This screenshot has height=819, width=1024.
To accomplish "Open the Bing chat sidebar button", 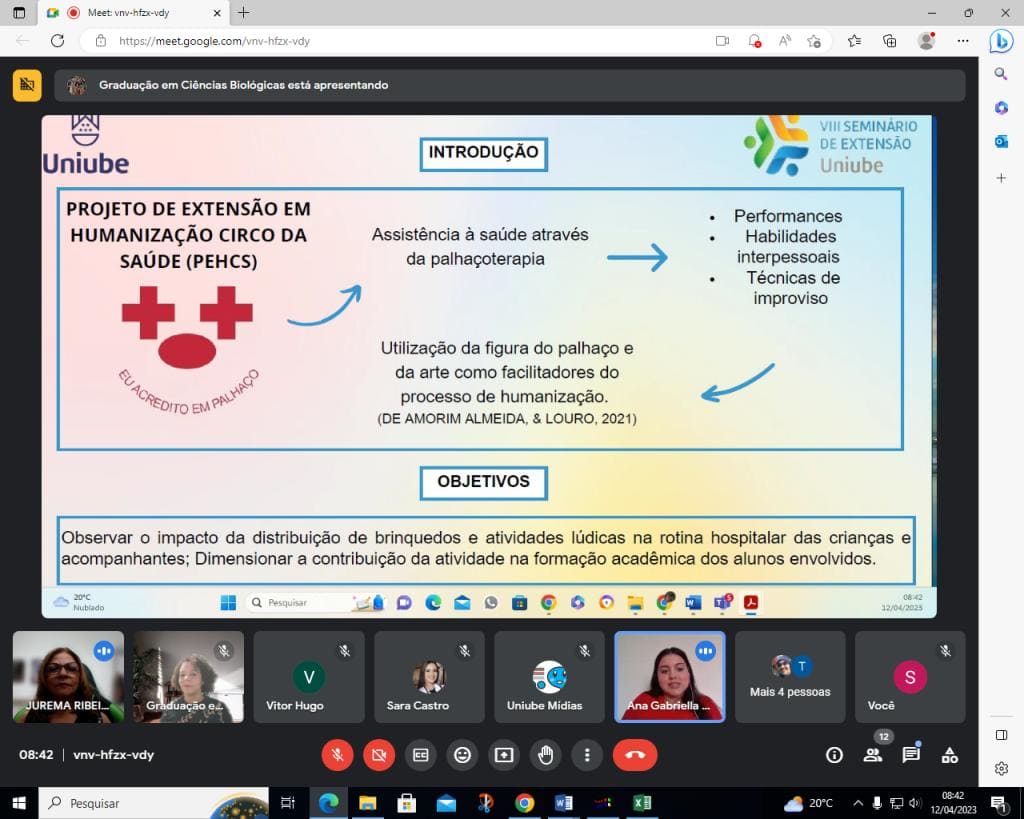I will [x=1001, y=41].
